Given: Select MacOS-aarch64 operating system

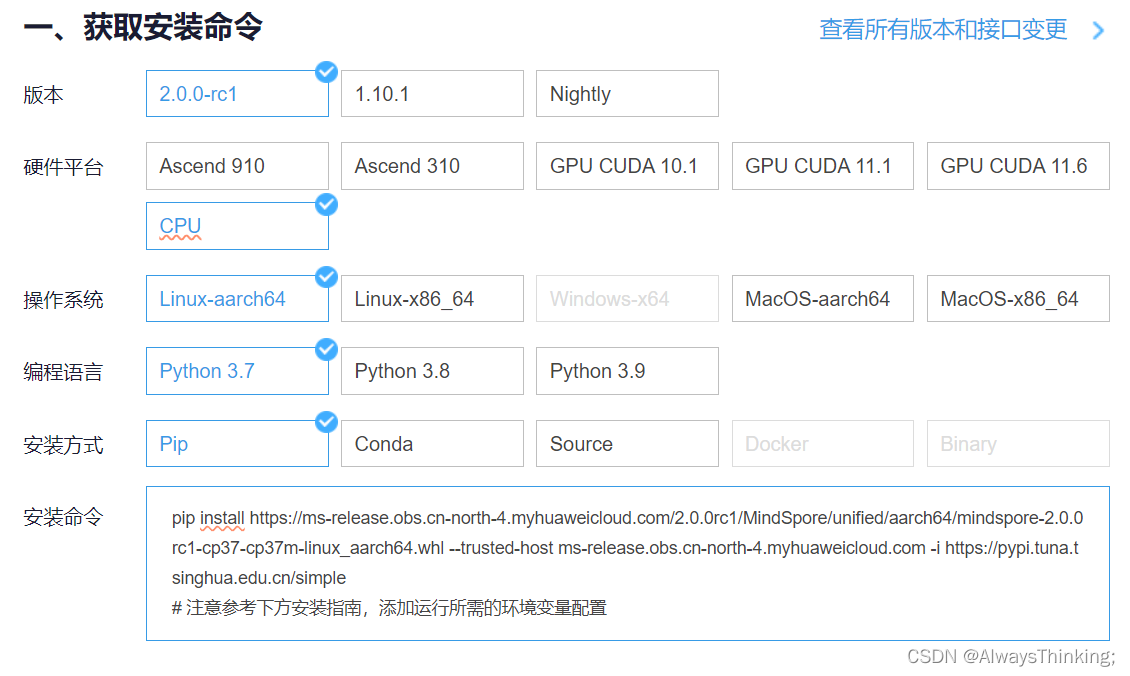Looking at the screenshot, I should pos(823,298).
